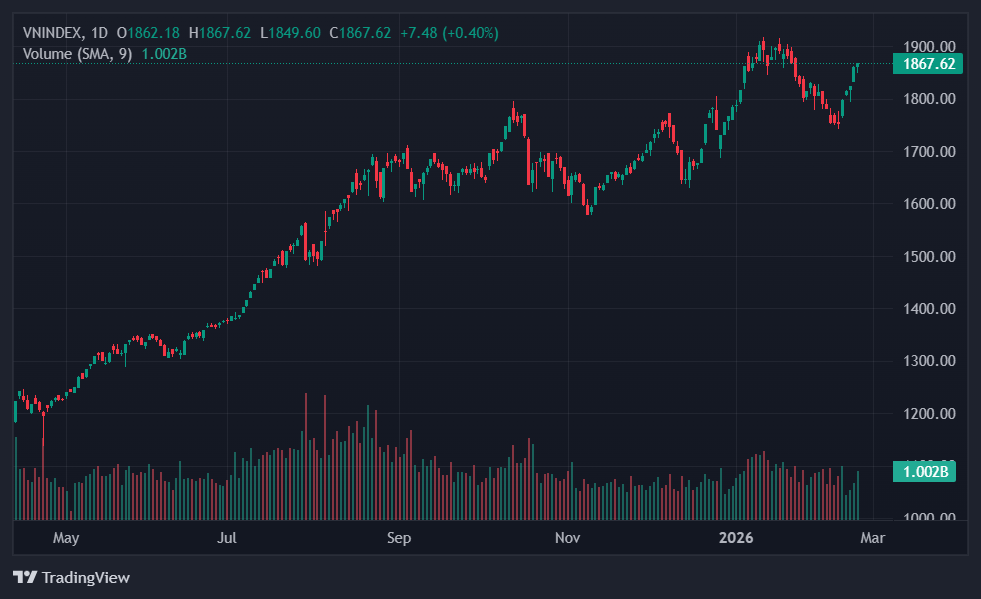This screenshot has height=599, width=981.
Task: Click the Jul label on time axis
Action: (x=227, y=538)
